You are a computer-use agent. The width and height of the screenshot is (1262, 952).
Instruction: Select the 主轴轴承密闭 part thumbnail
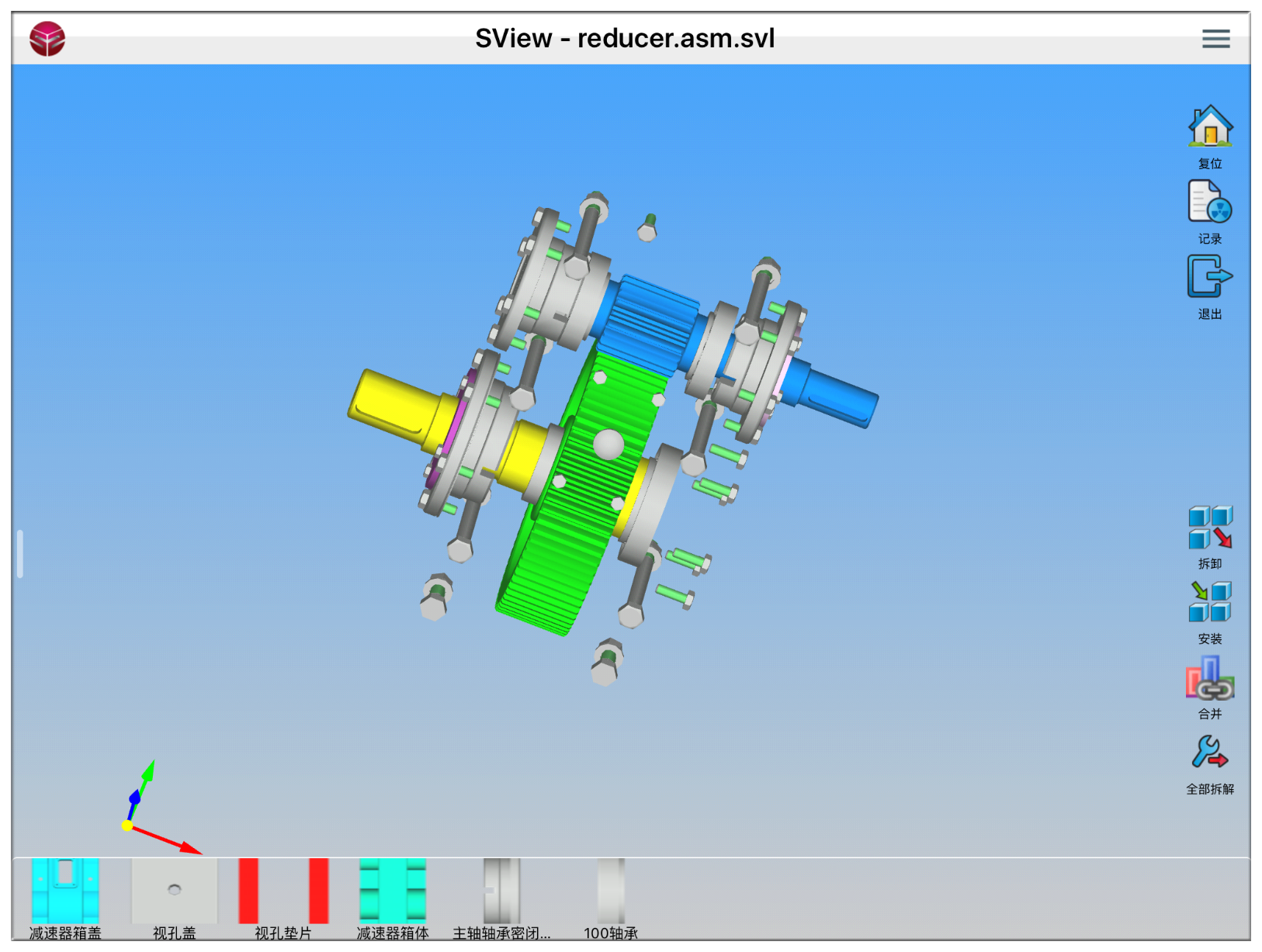tap(501, 891)
